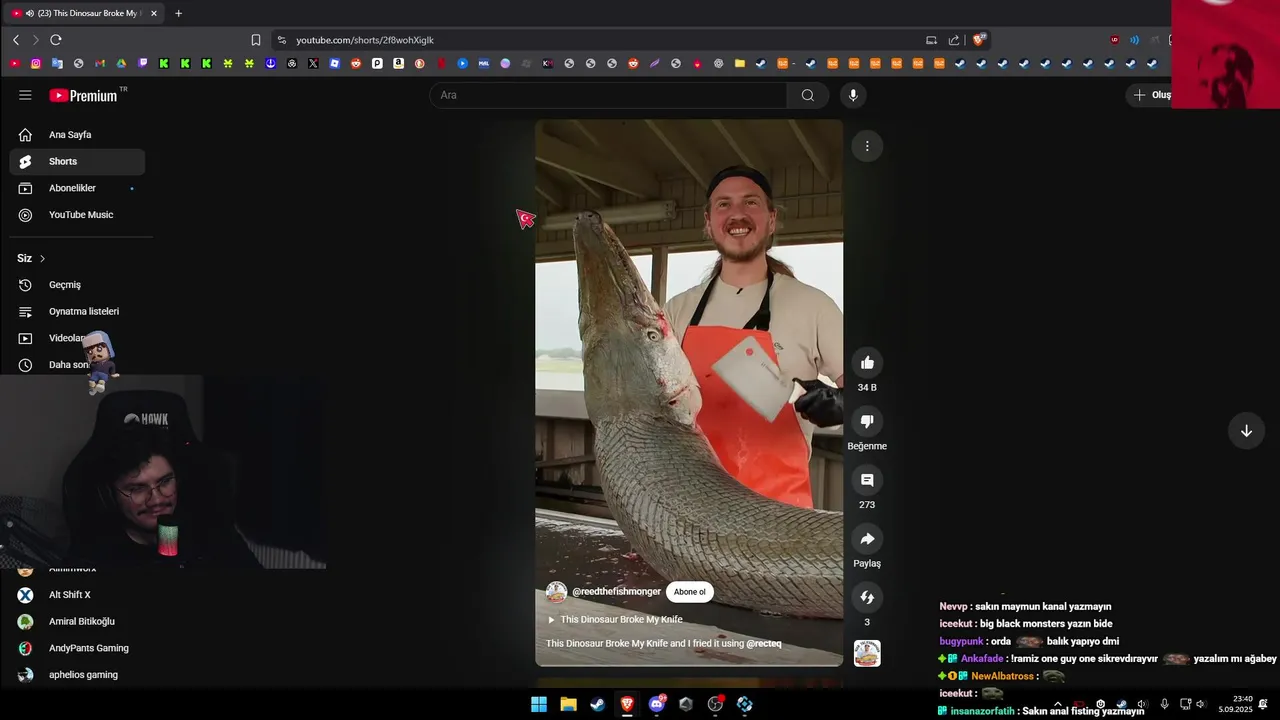Image resolution: width=1280 pixels, height=720 pixels.
Task: Open File Explorer from taskbar
Action: click(x=568, y=704)
